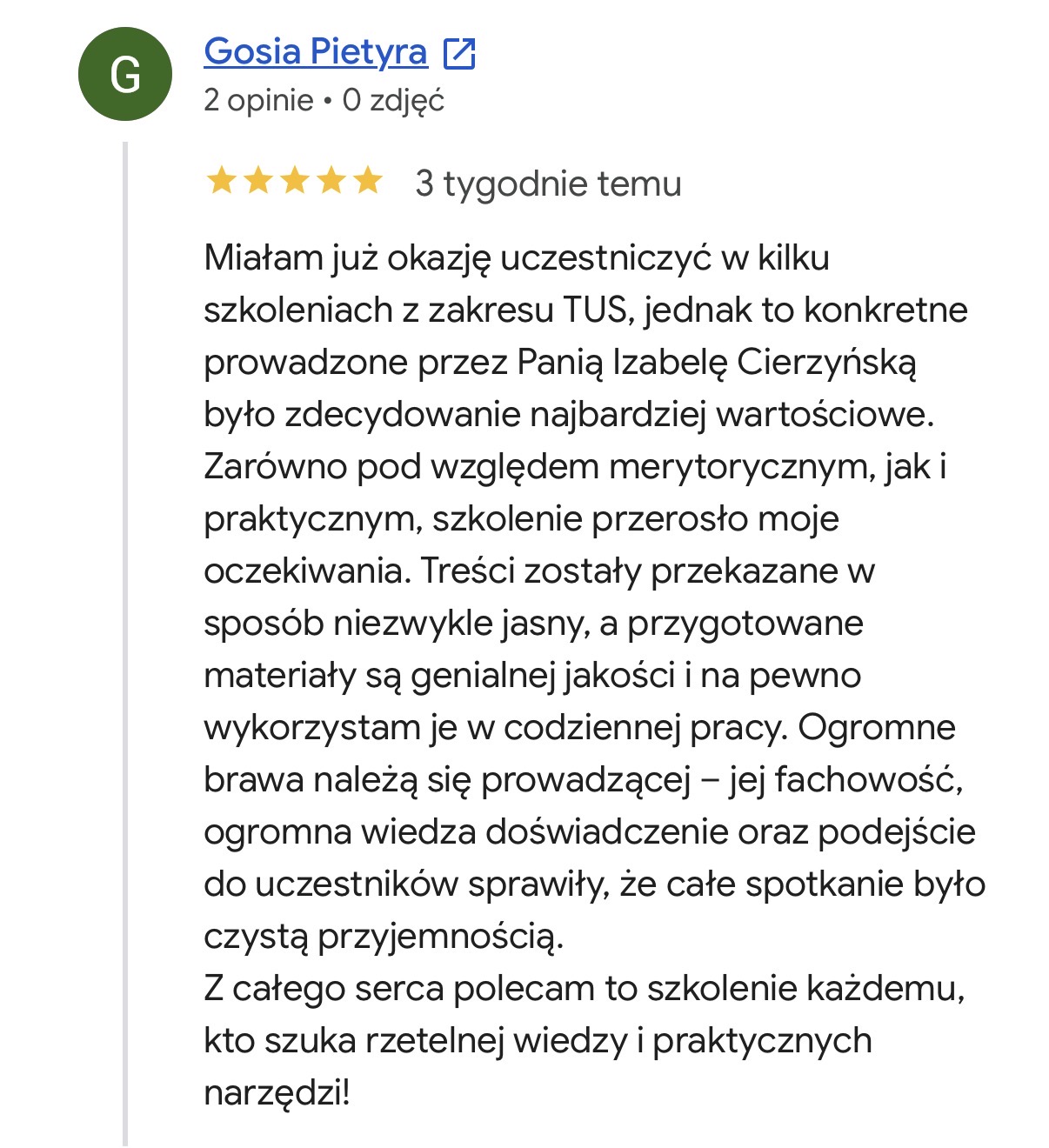Click the third gold rating star
This screenshot has width=1049, height=1148.
point(295,182)
